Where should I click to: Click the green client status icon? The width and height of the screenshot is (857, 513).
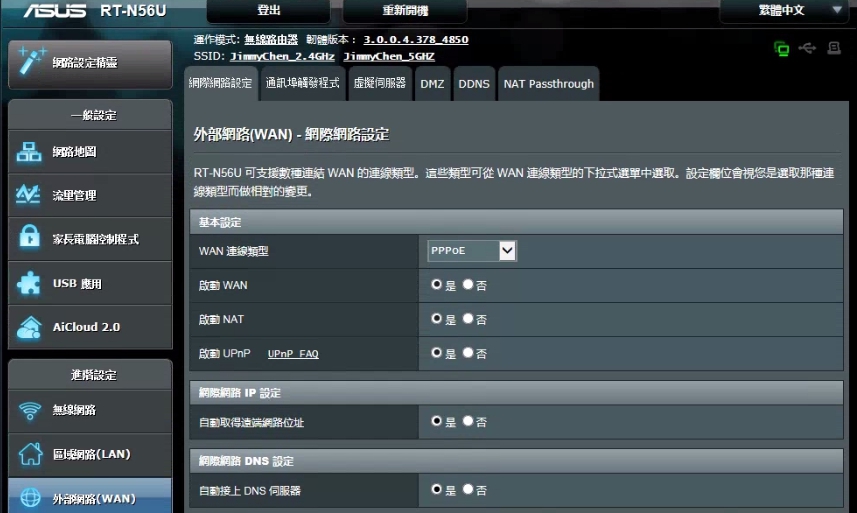782,49
